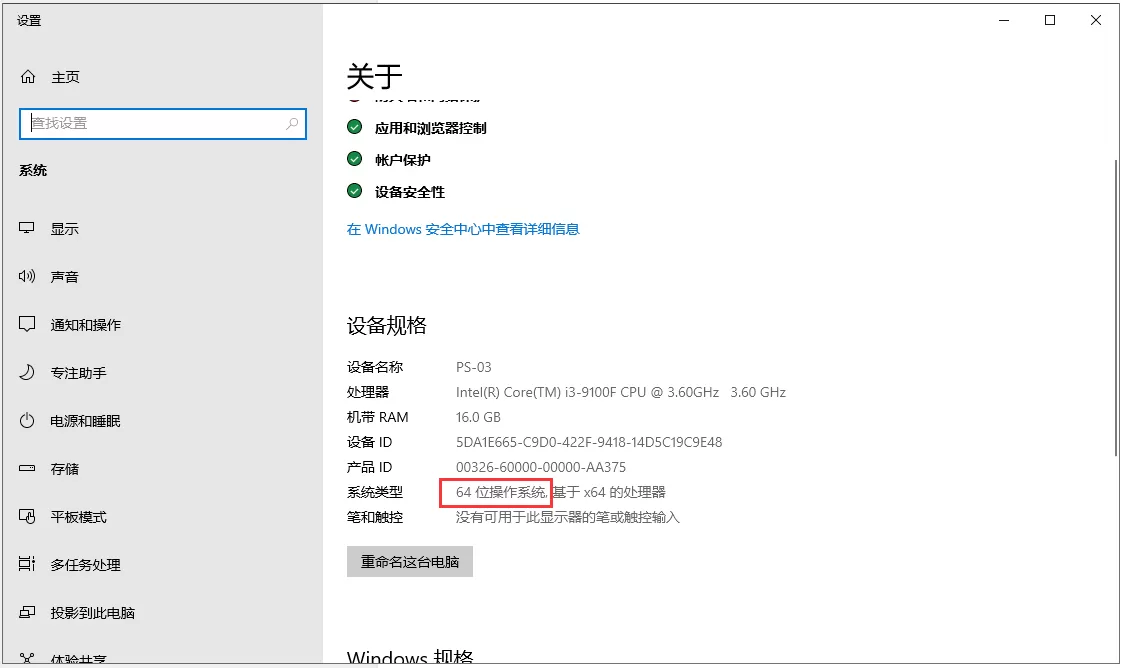Click the 重命名这台电脑 button

pos(409,561)
